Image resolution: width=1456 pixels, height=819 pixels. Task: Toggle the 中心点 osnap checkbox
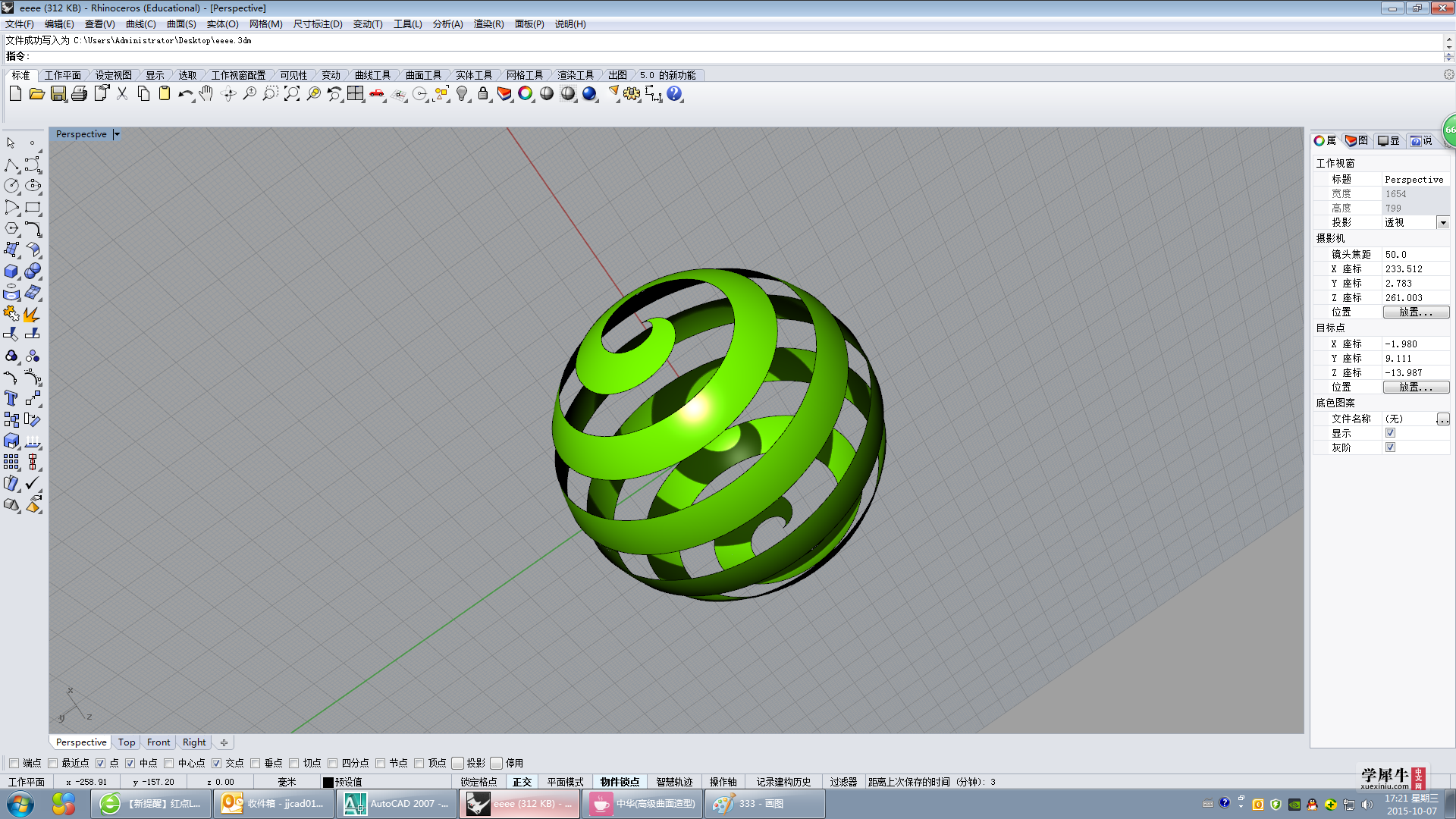[x=169, y=763]
